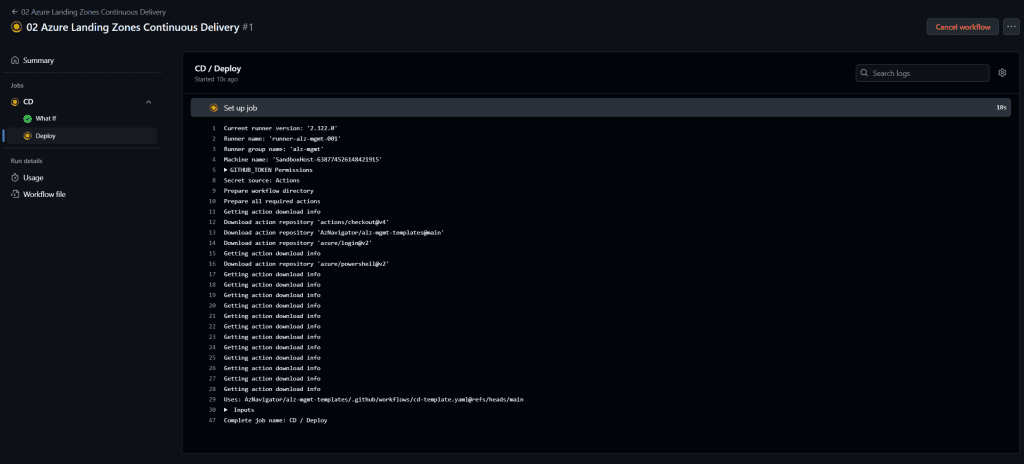This screenshot has height=464, width=1024.
Task: Collapse the CD jobs group chevron
Action: [x=148, y=102]
